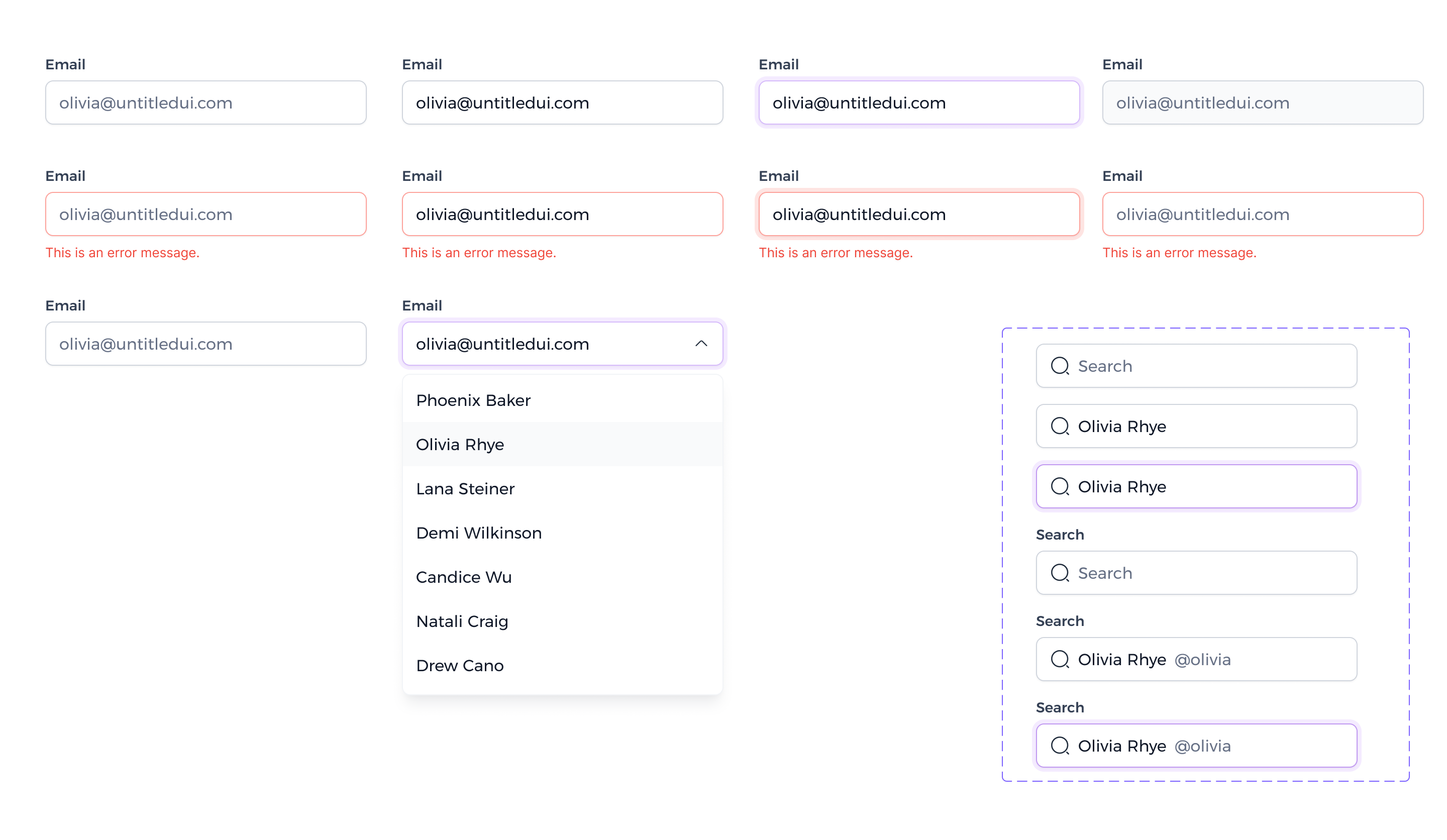Click magnifier icon in purple-focused Olivia Rhye @olivia field
This screenshot has width=1447, height=840.
(x=1060, y=746)
